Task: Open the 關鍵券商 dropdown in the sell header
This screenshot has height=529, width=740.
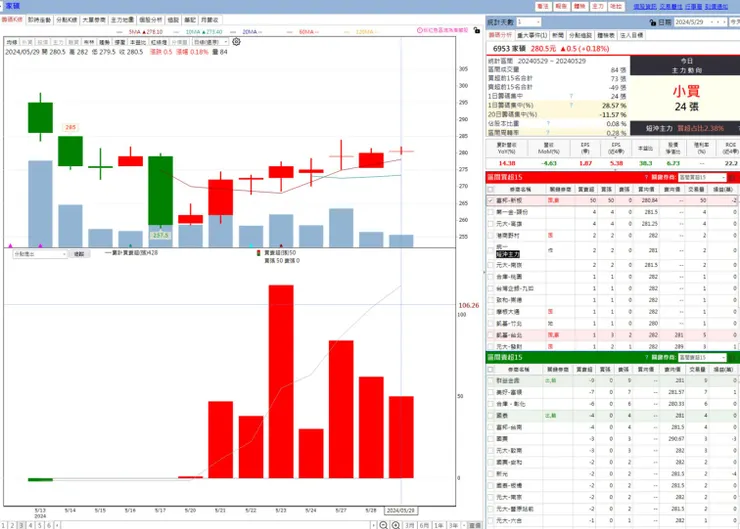Action: (702, 357)
